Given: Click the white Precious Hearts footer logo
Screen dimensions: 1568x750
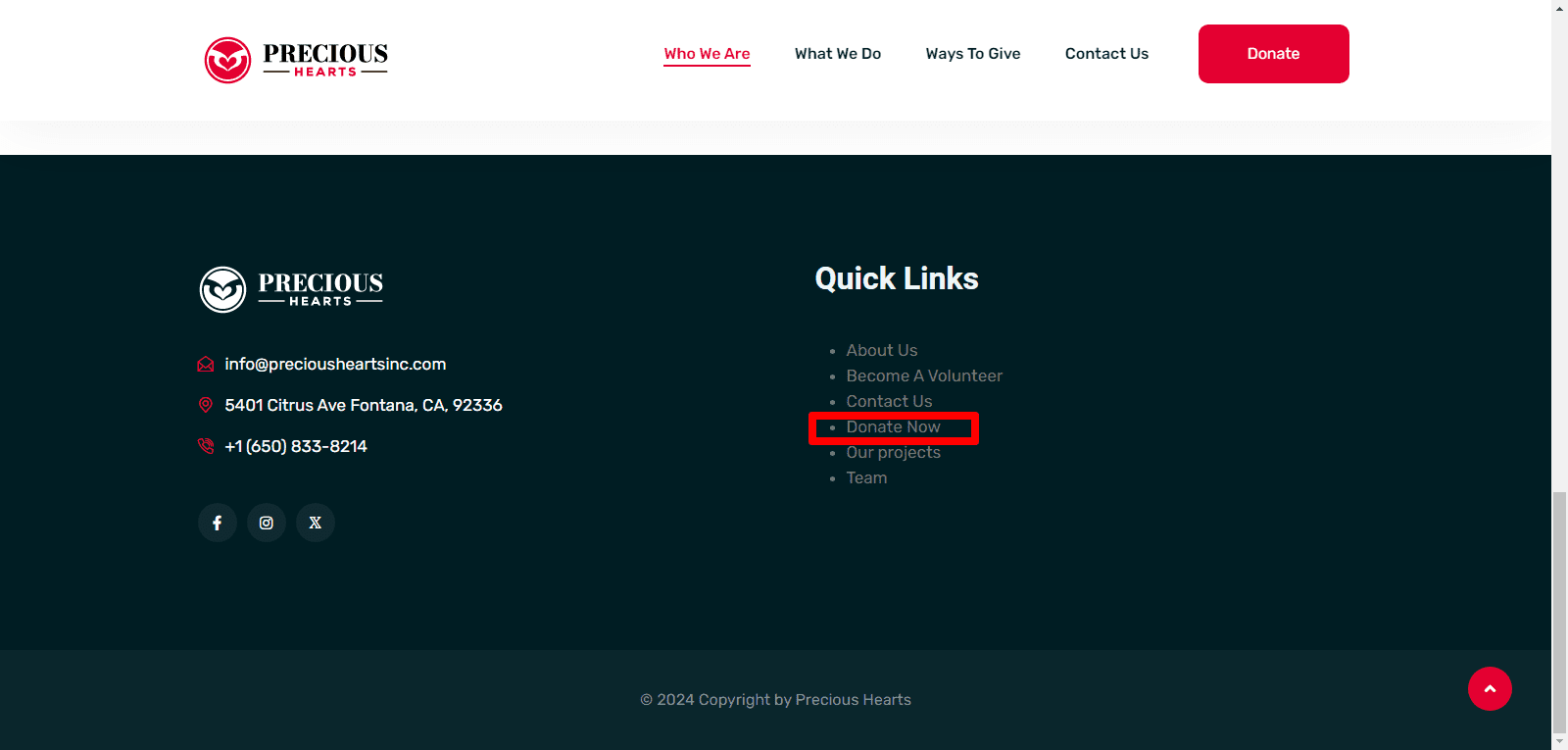Looking at the screenshot, I should coord(291,289).
